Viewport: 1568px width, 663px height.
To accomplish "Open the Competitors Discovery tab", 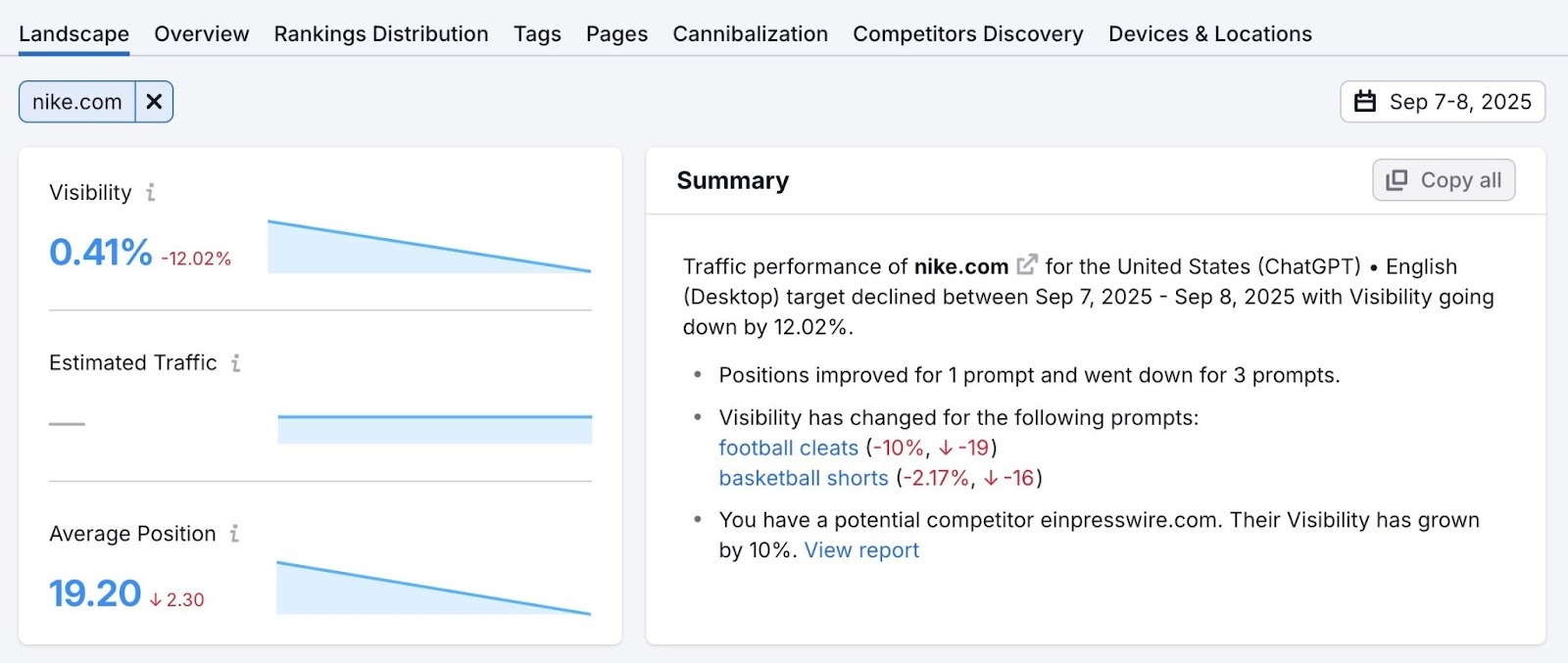I will [x=967, y=33].
